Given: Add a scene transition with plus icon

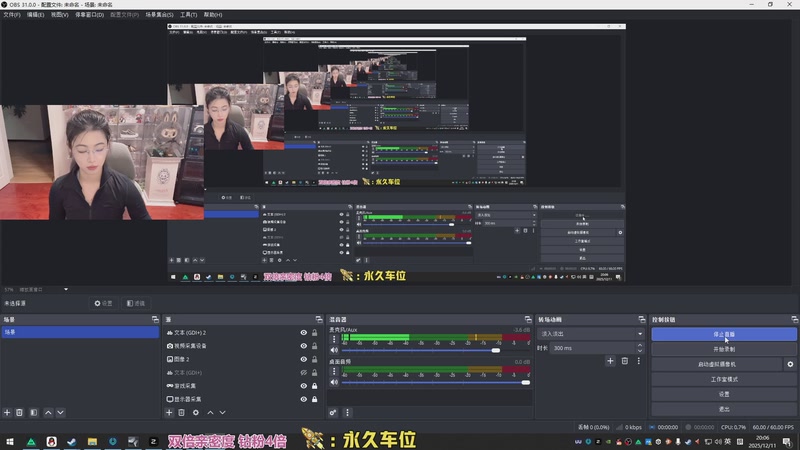Looking at the screenshot, I should tap(610, 361).
